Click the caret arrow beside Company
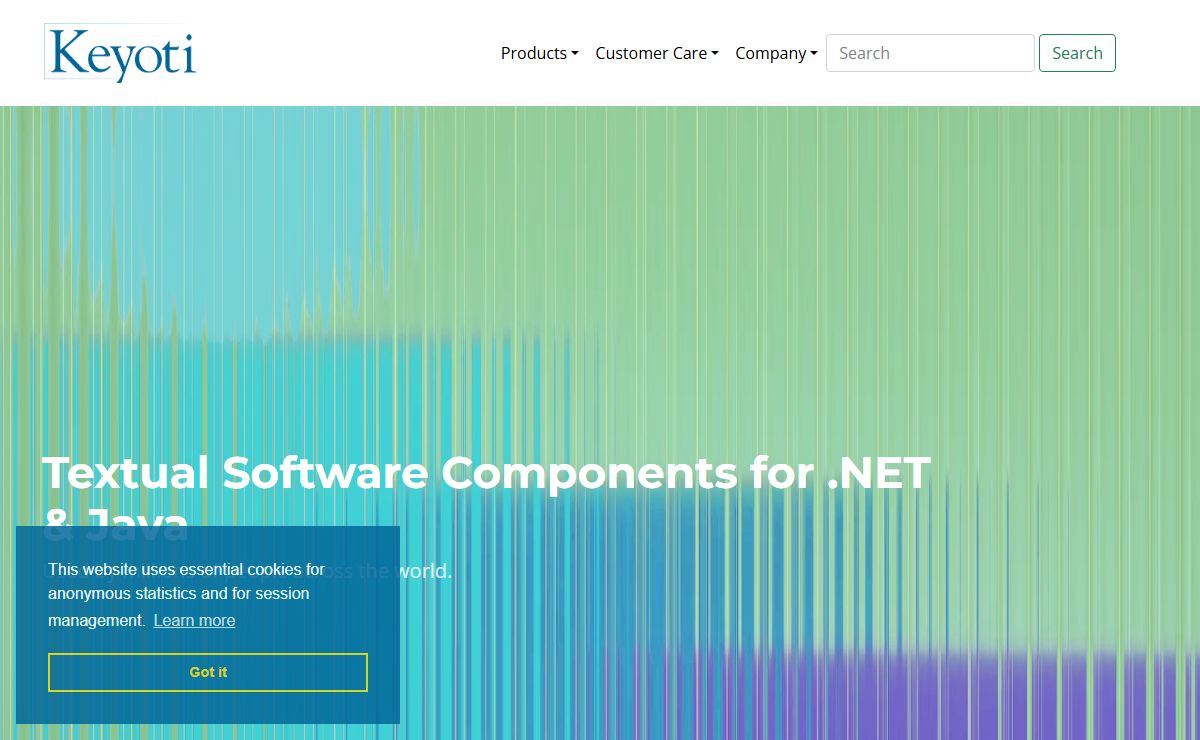This screenshot has width=1200, height=740. pos(814,54)
